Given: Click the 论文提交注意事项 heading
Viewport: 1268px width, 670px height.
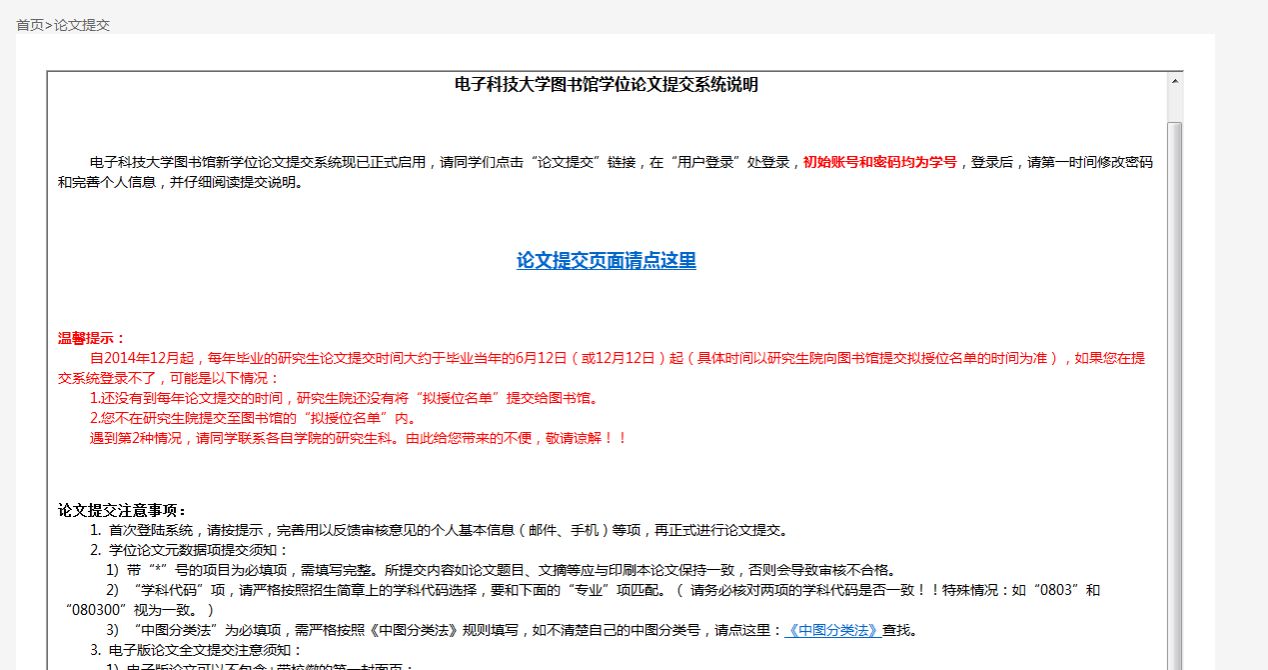Looking at the screenshot, I should (x=122, y=510).
